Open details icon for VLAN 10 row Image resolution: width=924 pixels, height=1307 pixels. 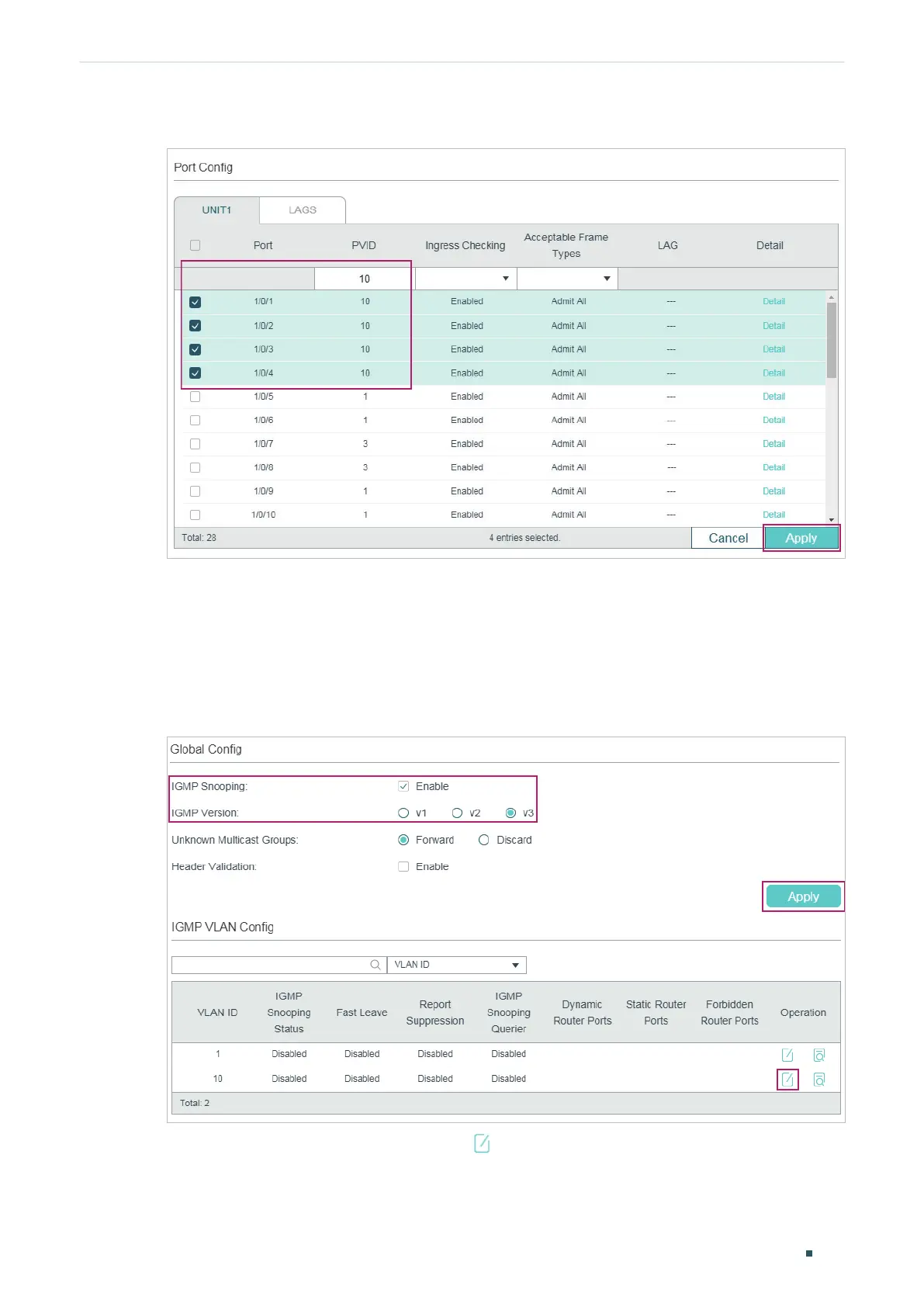pos(819,1080)
